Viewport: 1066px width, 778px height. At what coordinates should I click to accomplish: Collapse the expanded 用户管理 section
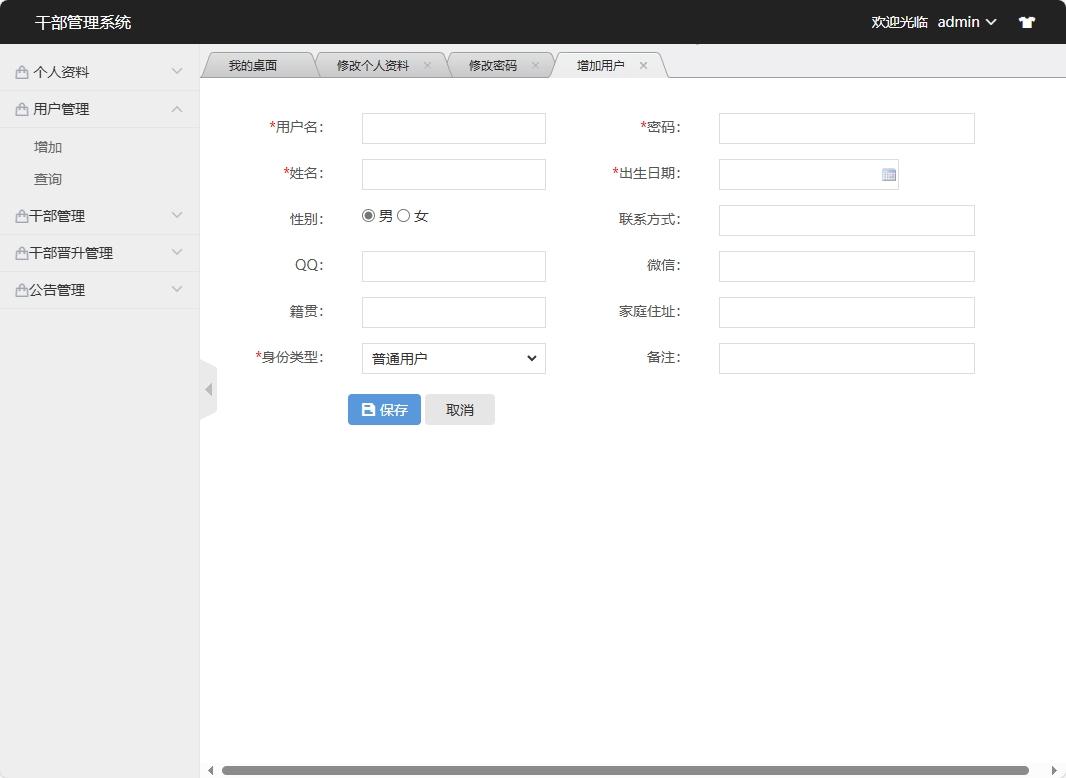point(177,109)
